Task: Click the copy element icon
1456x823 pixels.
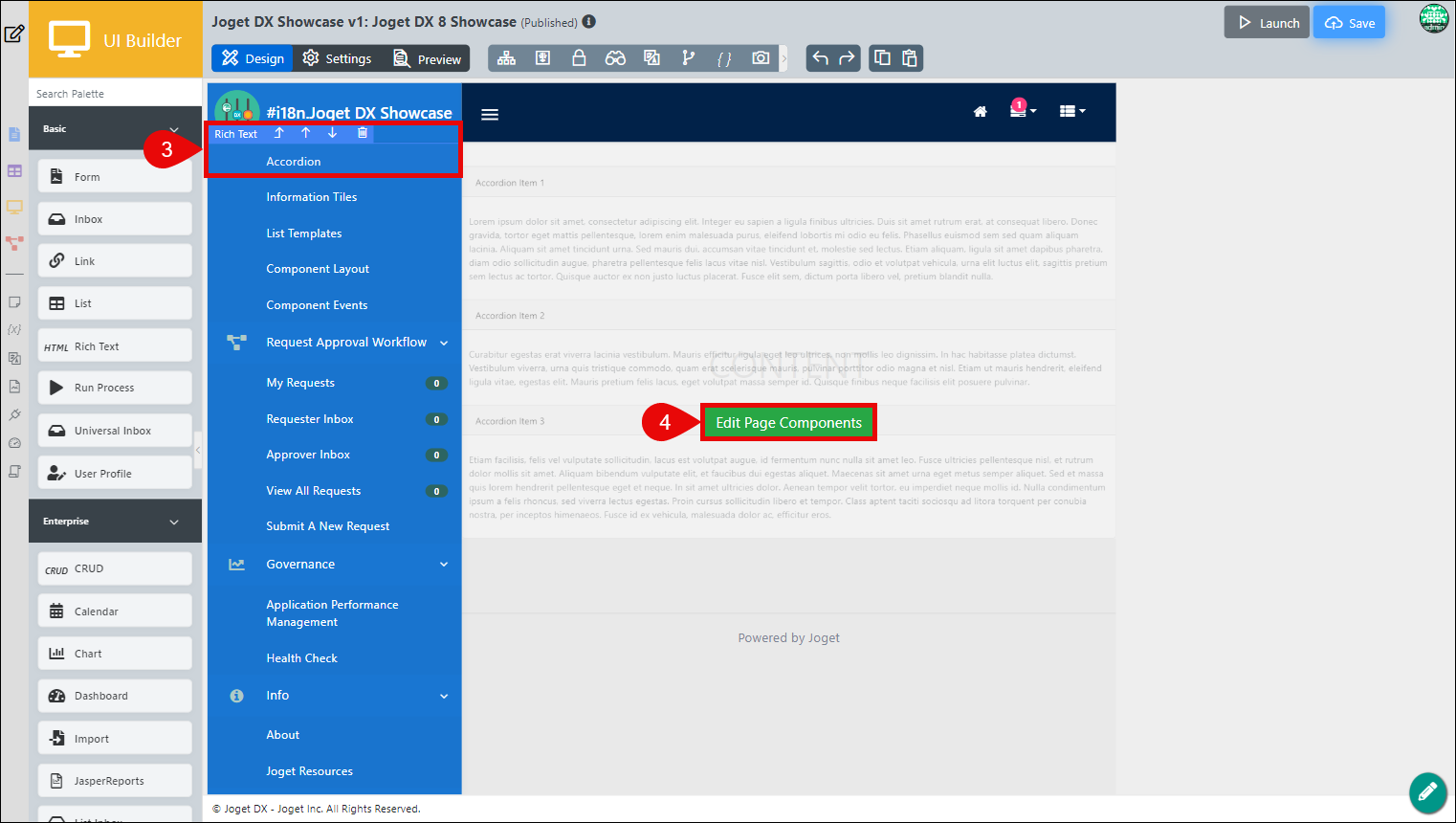Action: (882, 58)
